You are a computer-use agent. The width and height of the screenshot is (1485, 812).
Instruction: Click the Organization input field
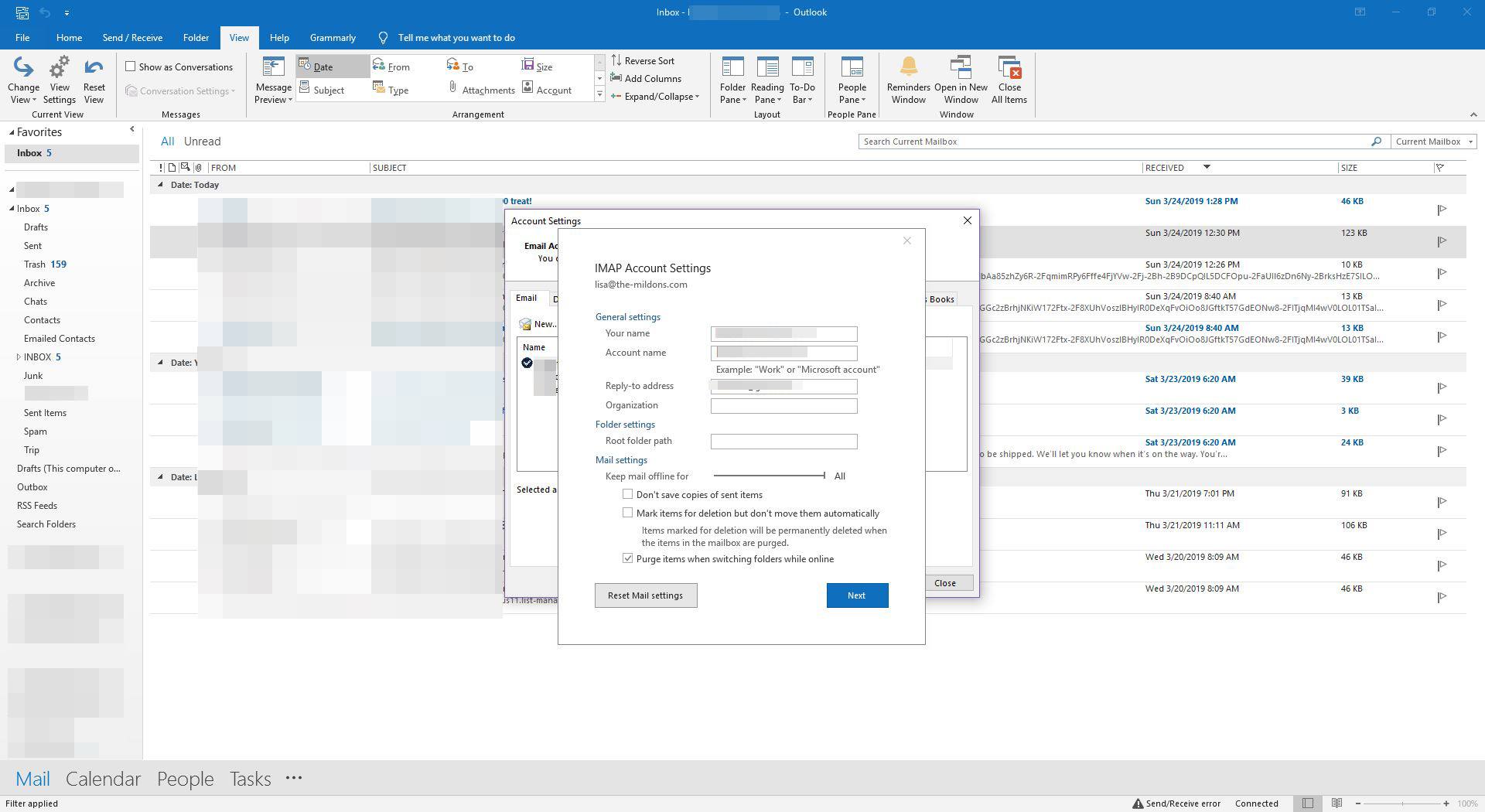783,405
